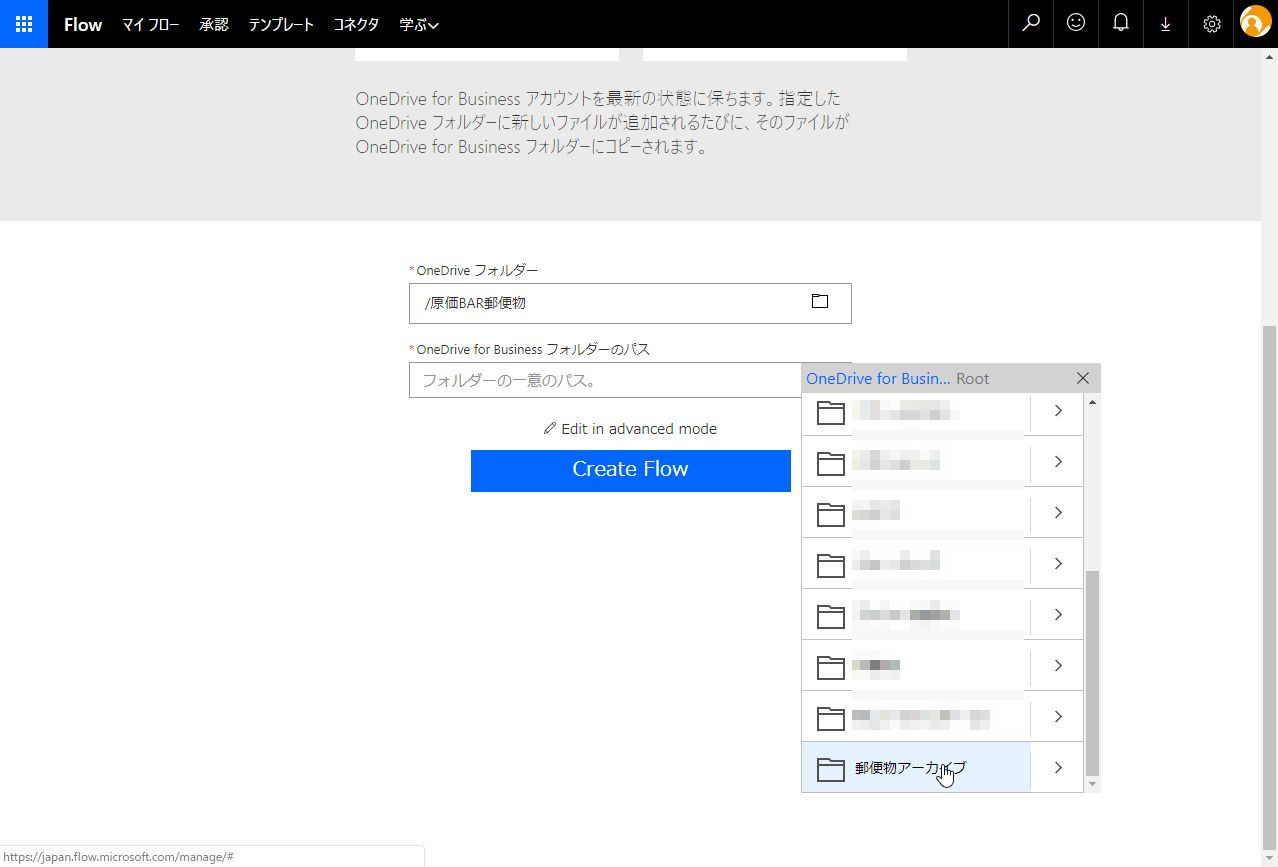Click the Root breadcrumb label
The image size is (1278, 867).
(972, 379)
